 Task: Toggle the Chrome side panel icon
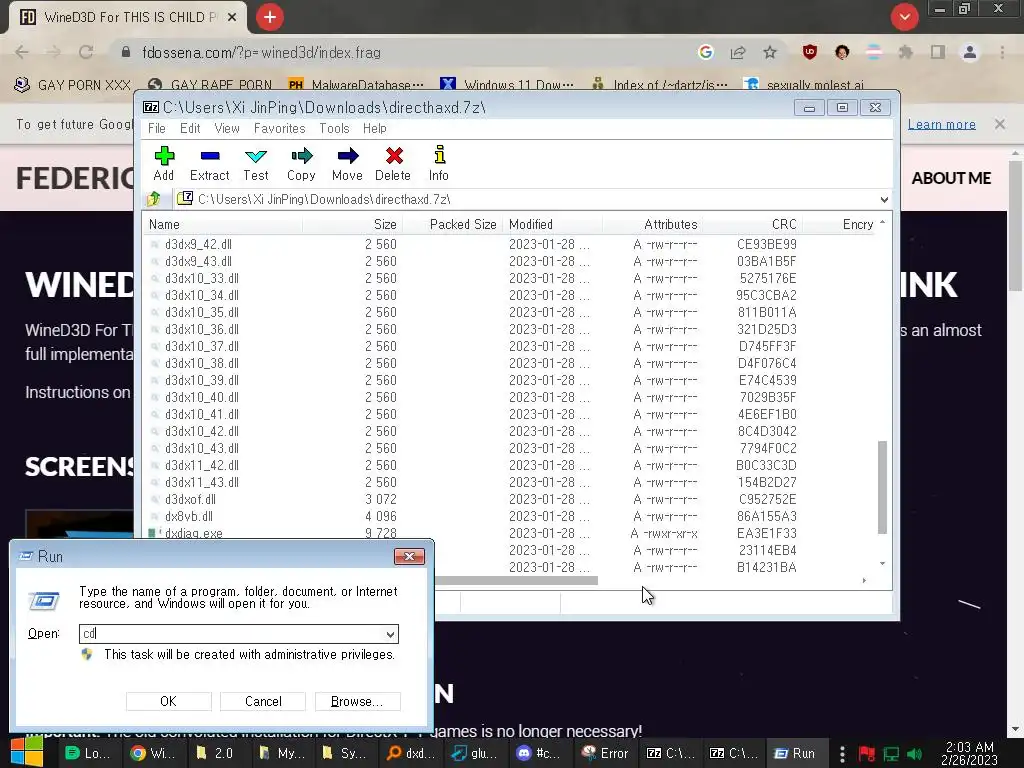tap(938, 52)
